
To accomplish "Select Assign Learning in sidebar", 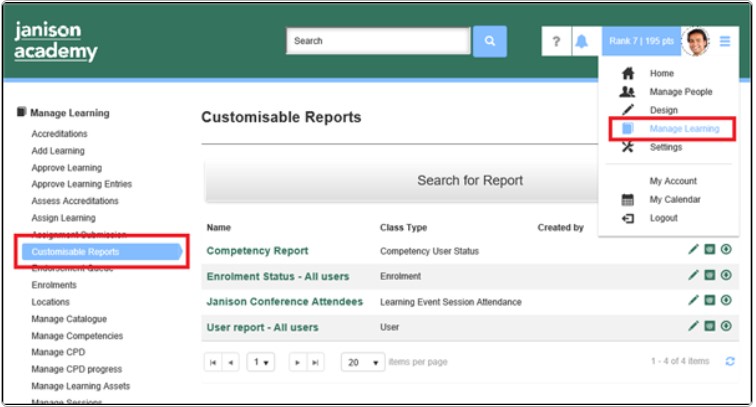I will click(x=63, y=217).
